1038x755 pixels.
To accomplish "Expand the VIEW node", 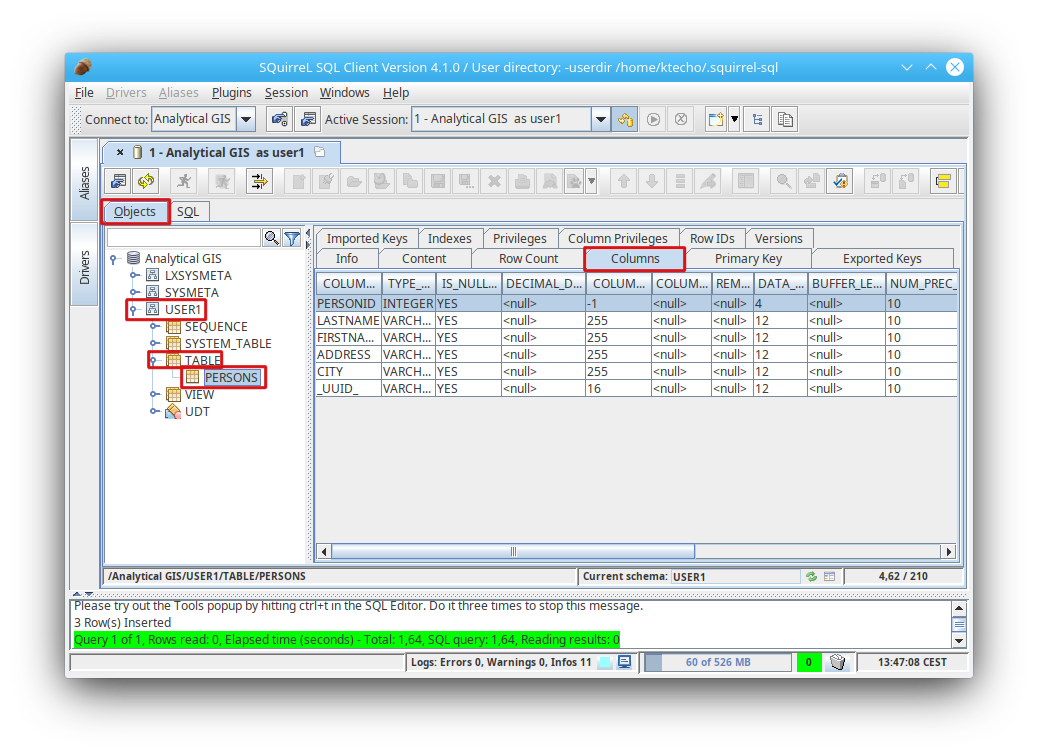I will [x=154, y=394].
